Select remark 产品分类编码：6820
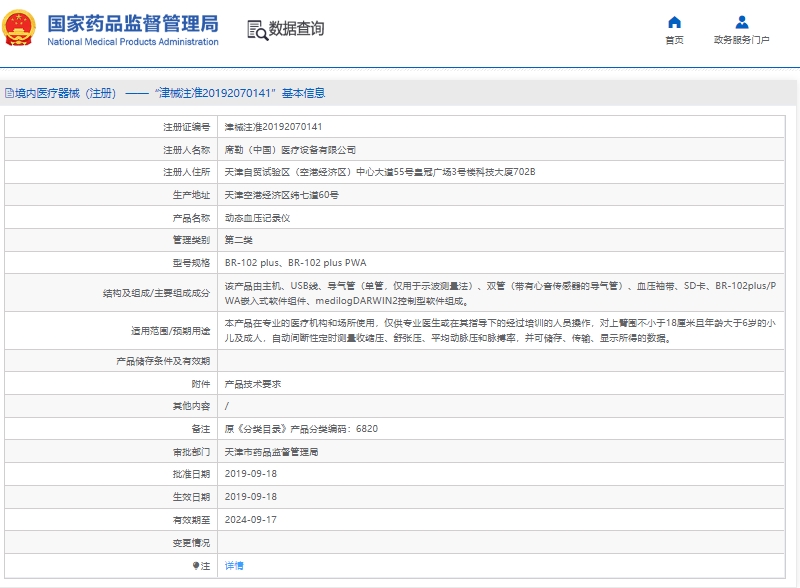800x588 pixels. click(x=334, y=429)
